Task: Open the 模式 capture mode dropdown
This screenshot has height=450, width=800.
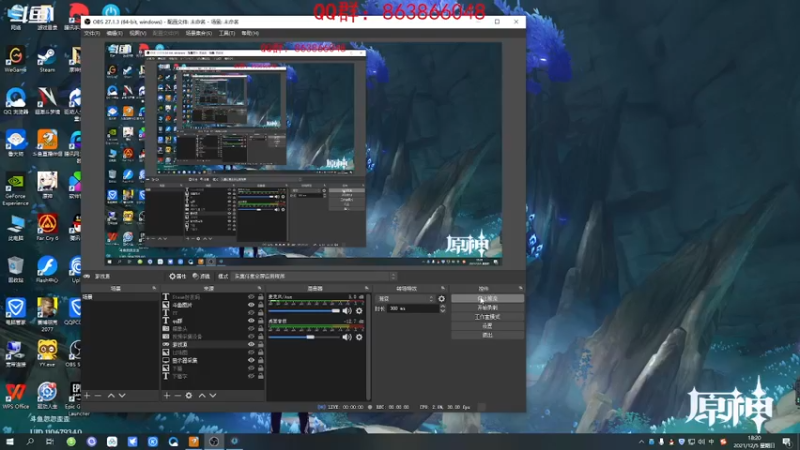Action: click(x=314, y=276)
